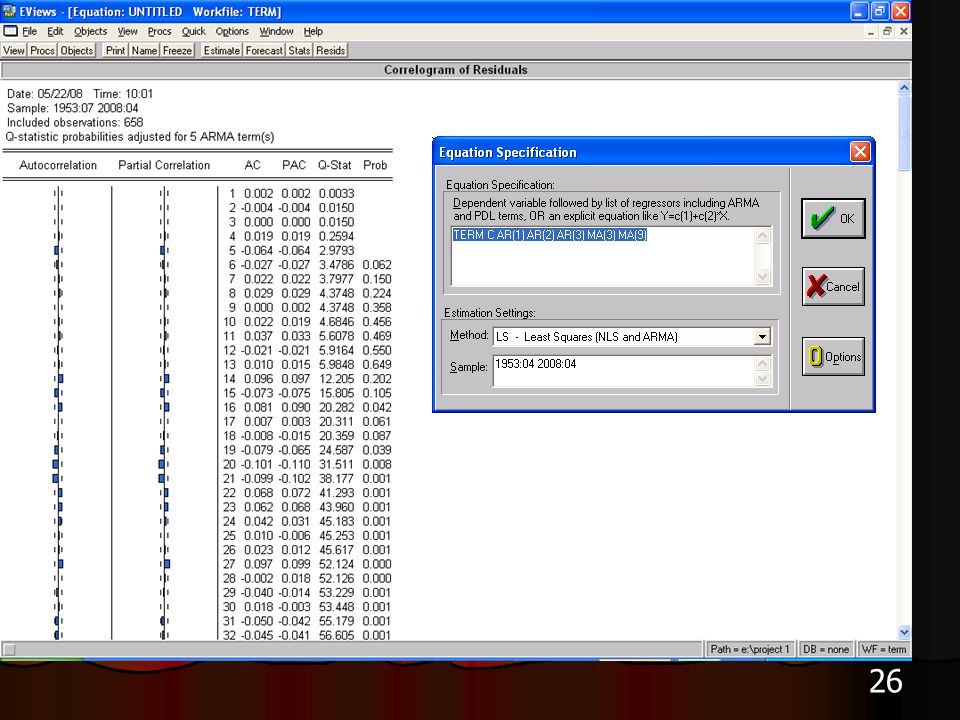Click the Autocorrelation column header

[58, 165]
